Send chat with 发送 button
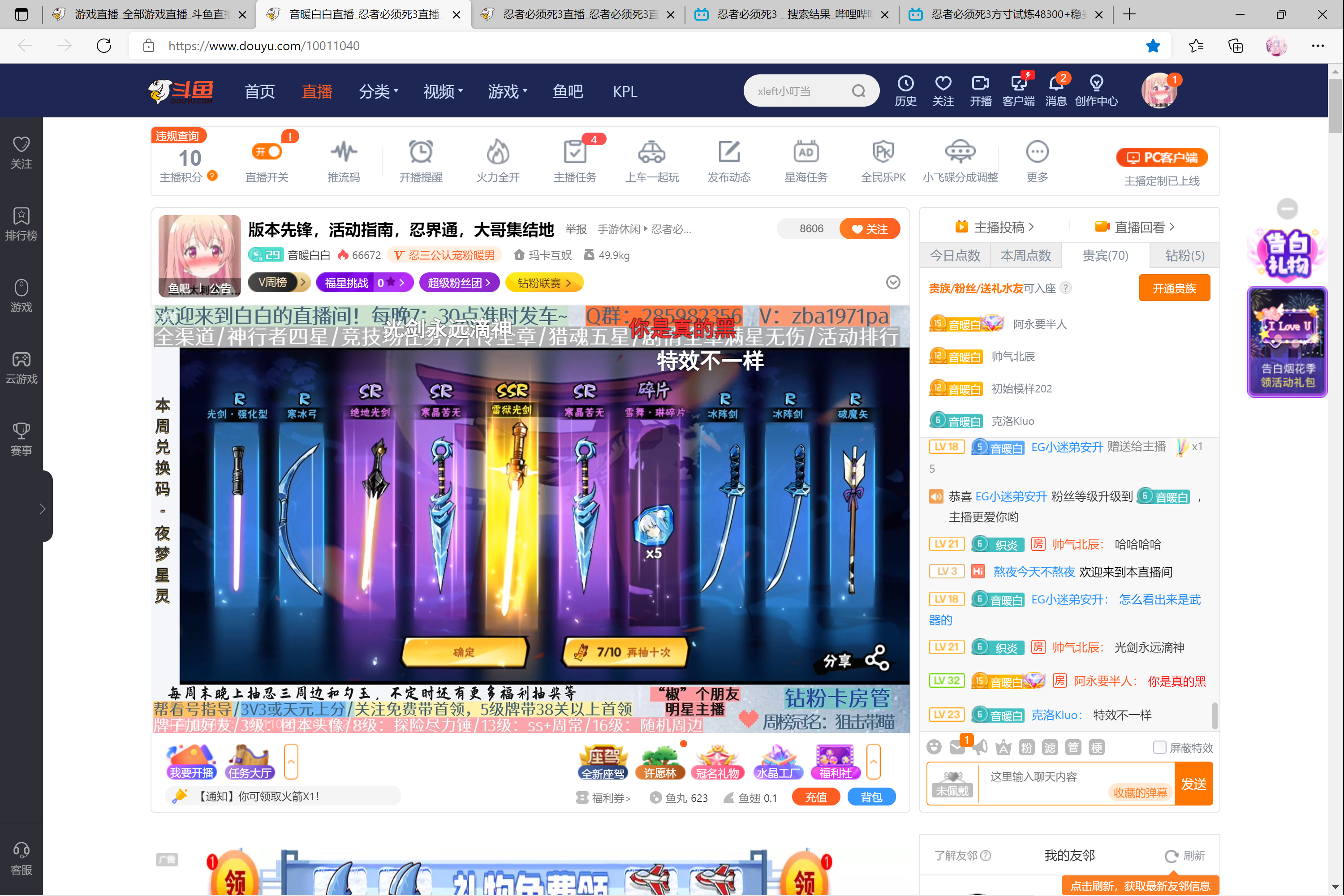Image resolution: width=1344 pixels, height=896 pixels. tap(1194, 784)
